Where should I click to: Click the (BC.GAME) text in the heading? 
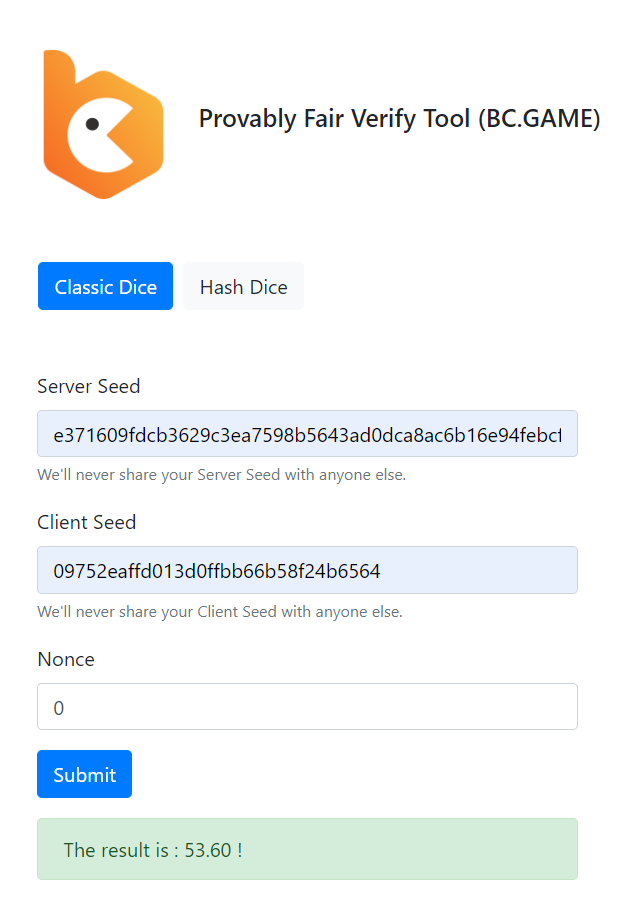(539, 119)
